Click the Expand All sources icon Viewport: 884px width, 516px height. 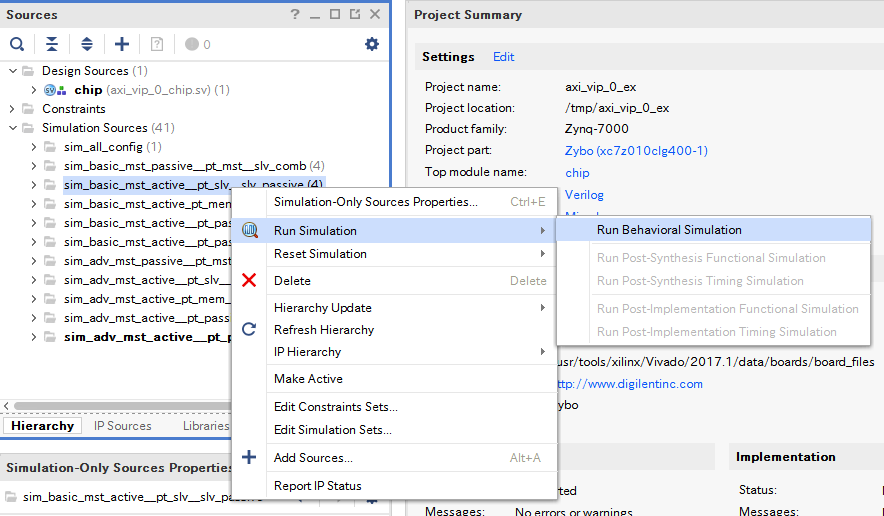click(x=87, y=44)
